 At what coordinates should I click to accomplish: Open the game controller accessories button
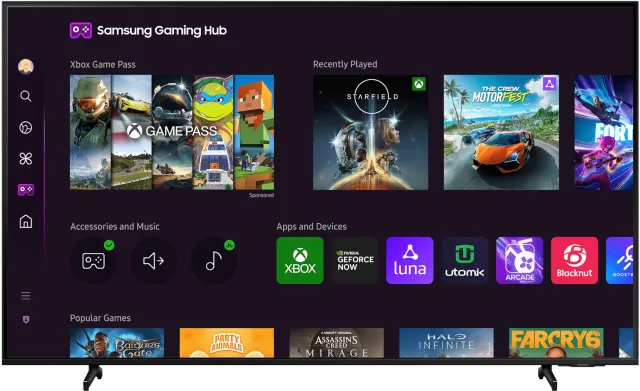93,260
